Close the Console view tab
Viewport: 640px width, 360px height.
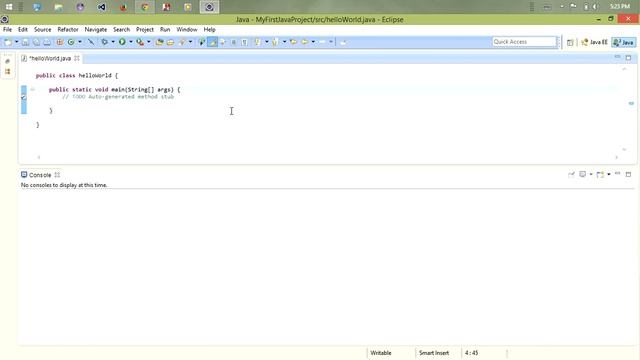(x=57, y=175)
